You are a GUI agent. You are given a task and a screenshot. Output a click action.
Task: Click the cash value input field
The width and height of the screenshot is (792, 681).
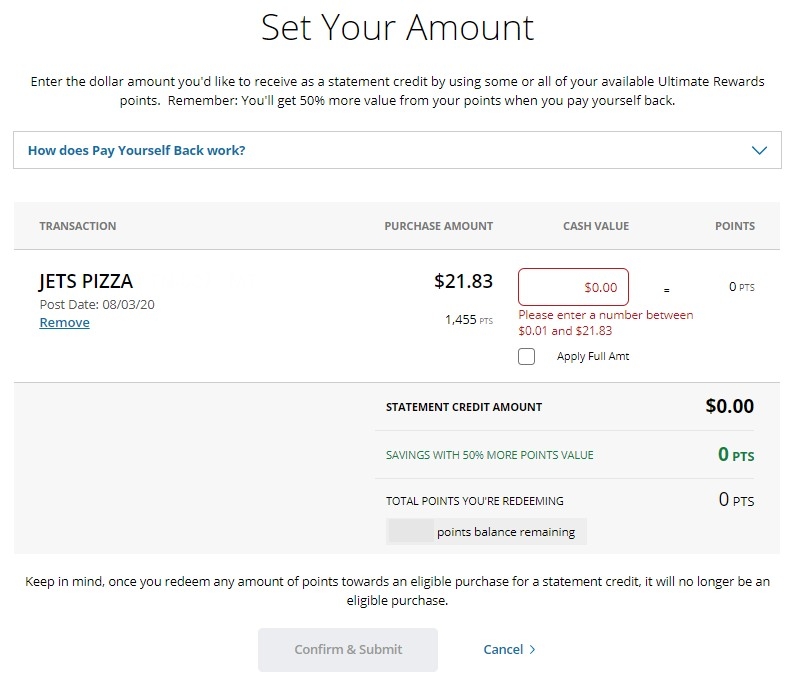(x=573, y=287)
